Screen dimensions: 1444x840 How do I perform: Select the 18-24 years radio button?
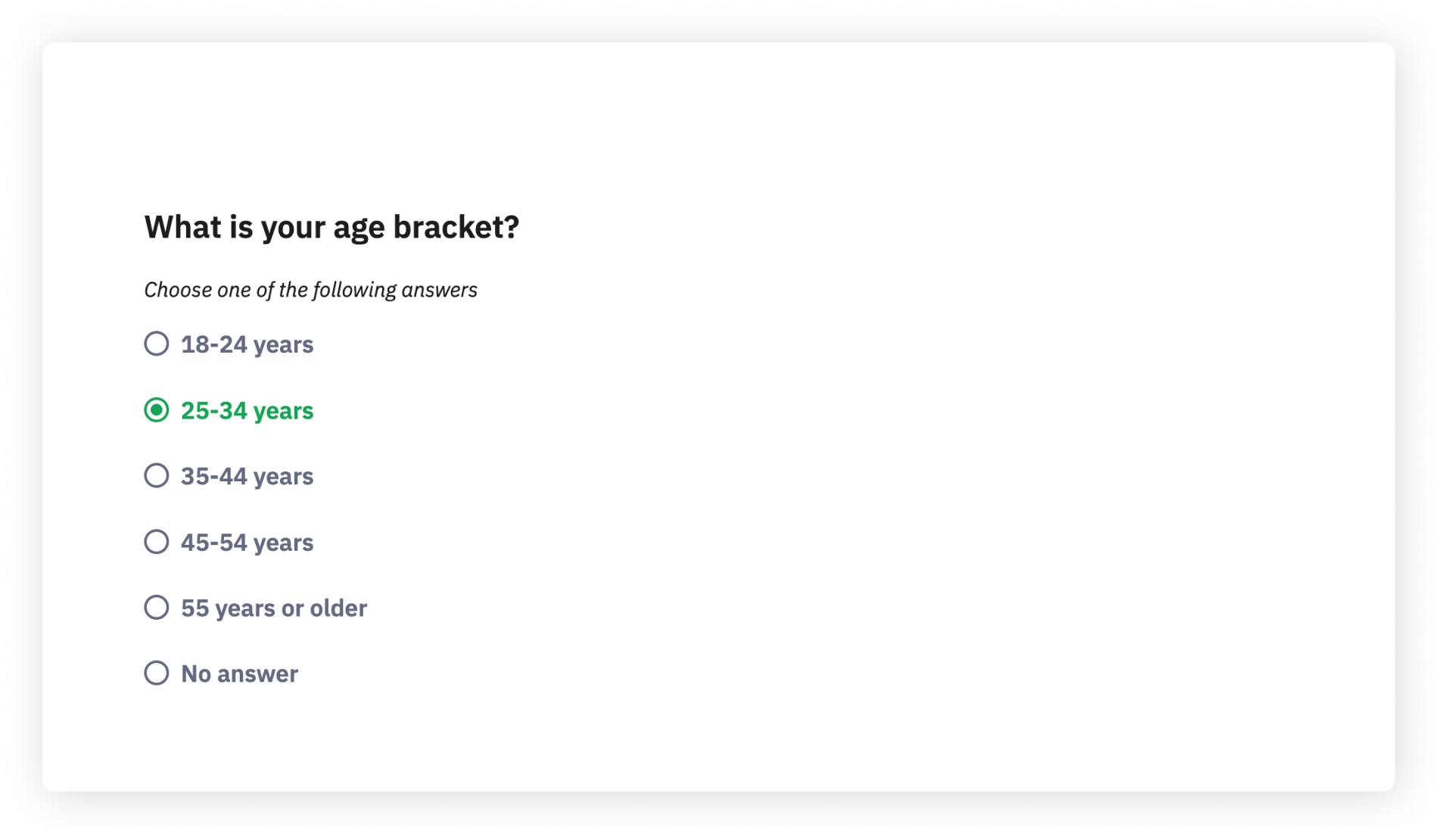click(157, 344)
